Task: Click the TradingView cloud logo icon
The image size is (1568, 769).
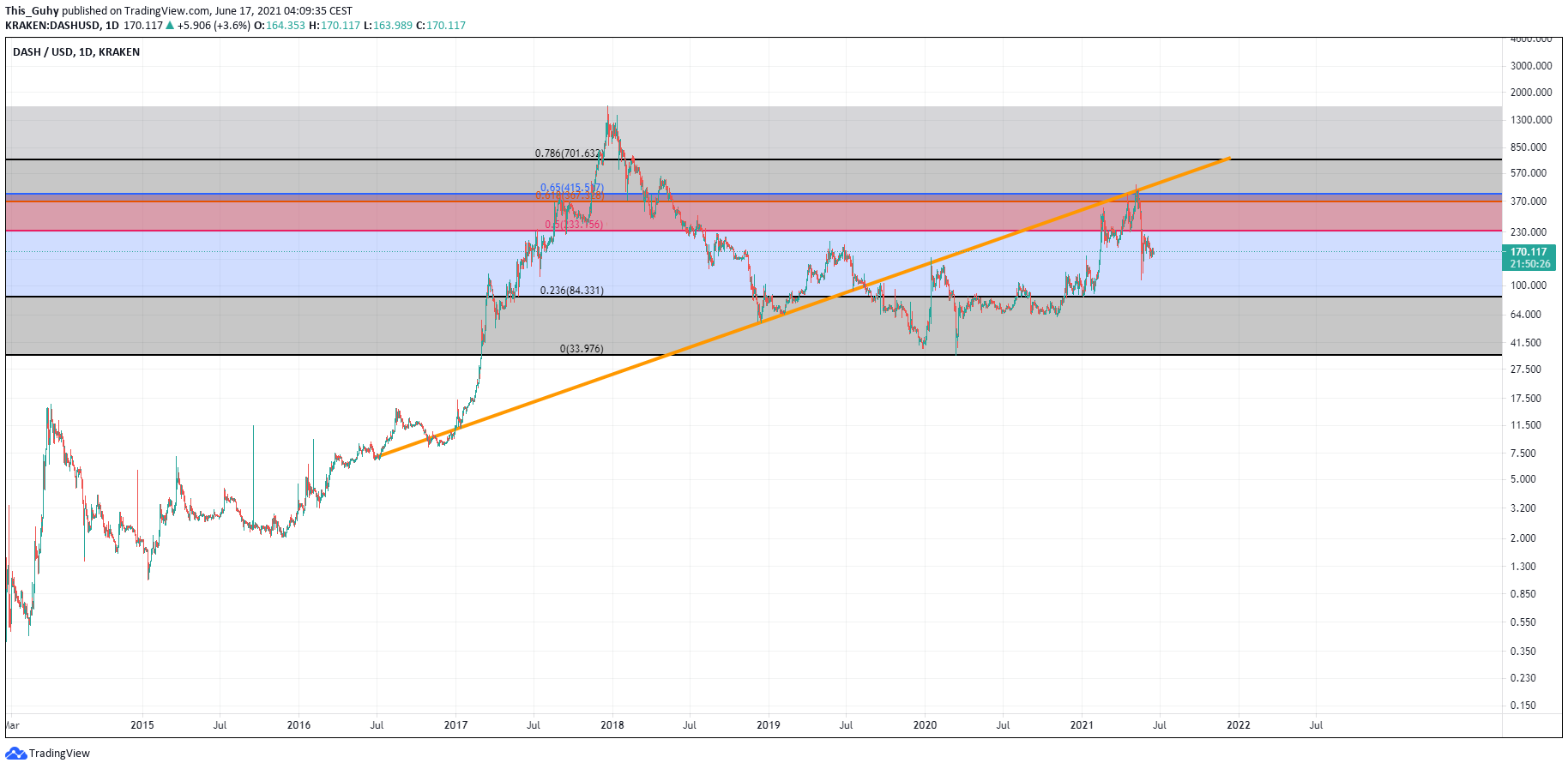Action: coord(15,754)
